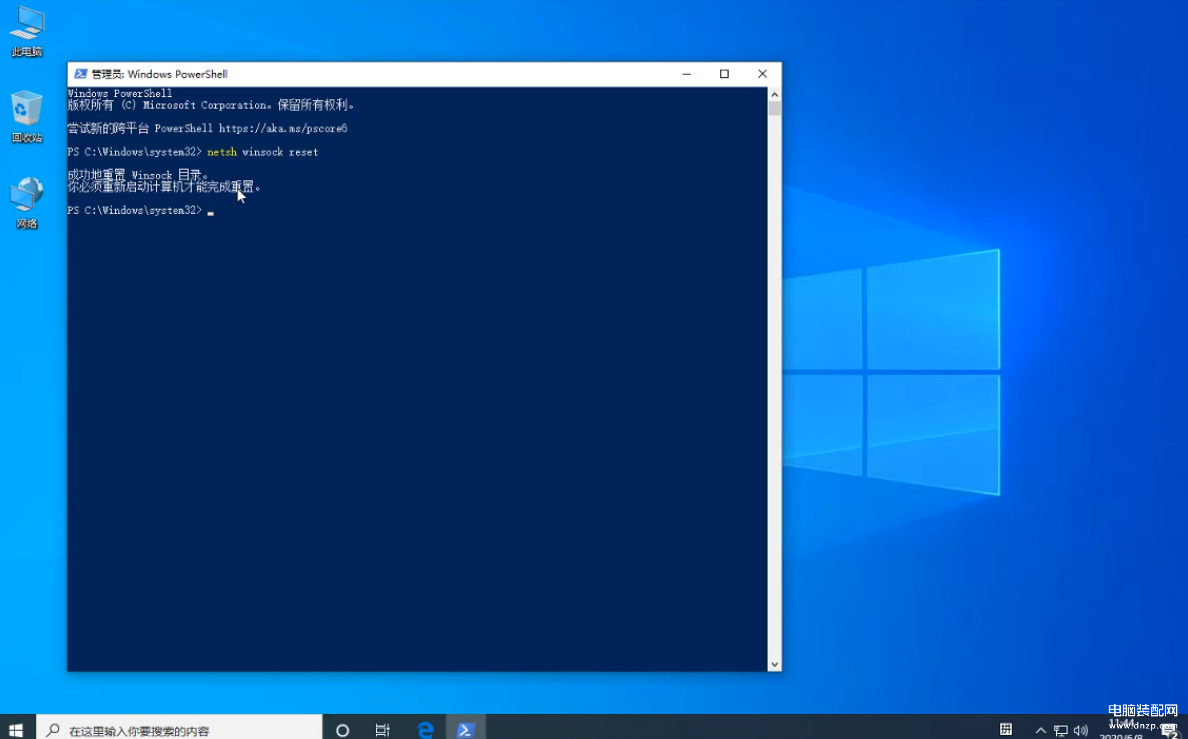Click the 'netsh winsock reset' command text

pyautogui.click(x=262, y=152)
